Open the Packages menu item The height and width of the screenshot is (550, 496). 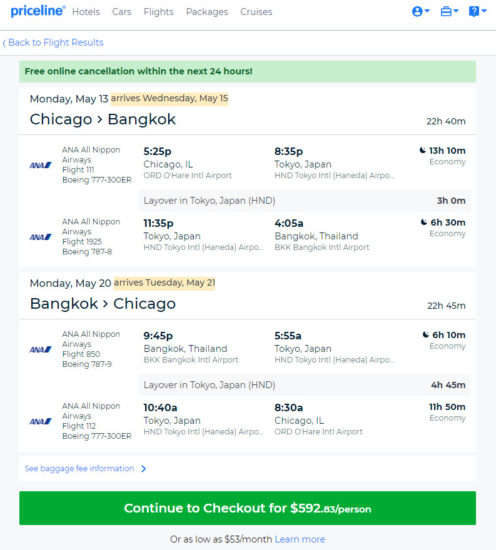coord(207,12)
